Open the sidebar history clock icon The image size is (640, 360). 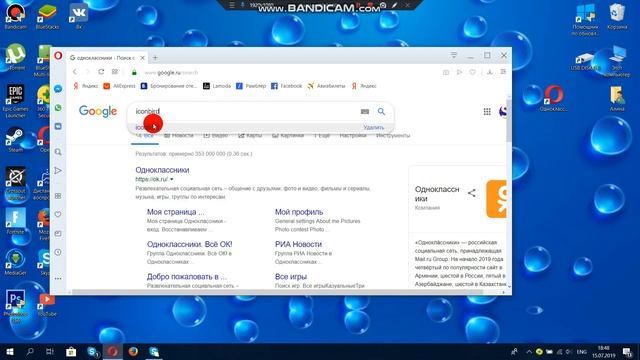58,252
